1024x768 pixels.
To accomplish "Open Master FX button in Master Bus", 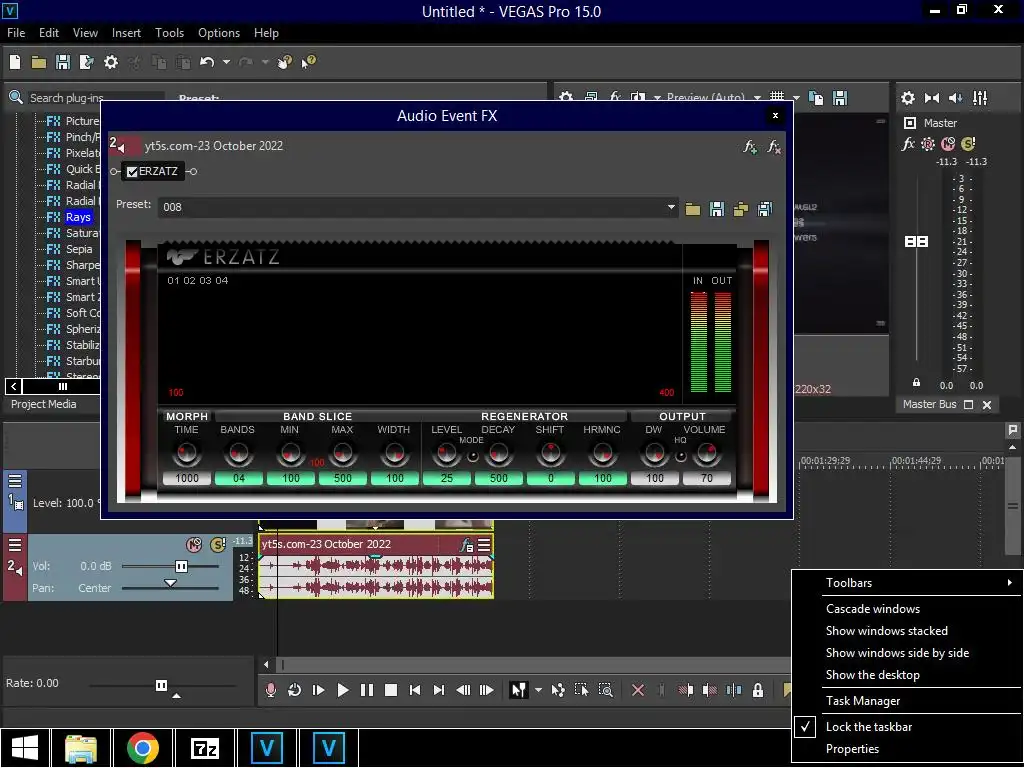I will pos(908,144).
